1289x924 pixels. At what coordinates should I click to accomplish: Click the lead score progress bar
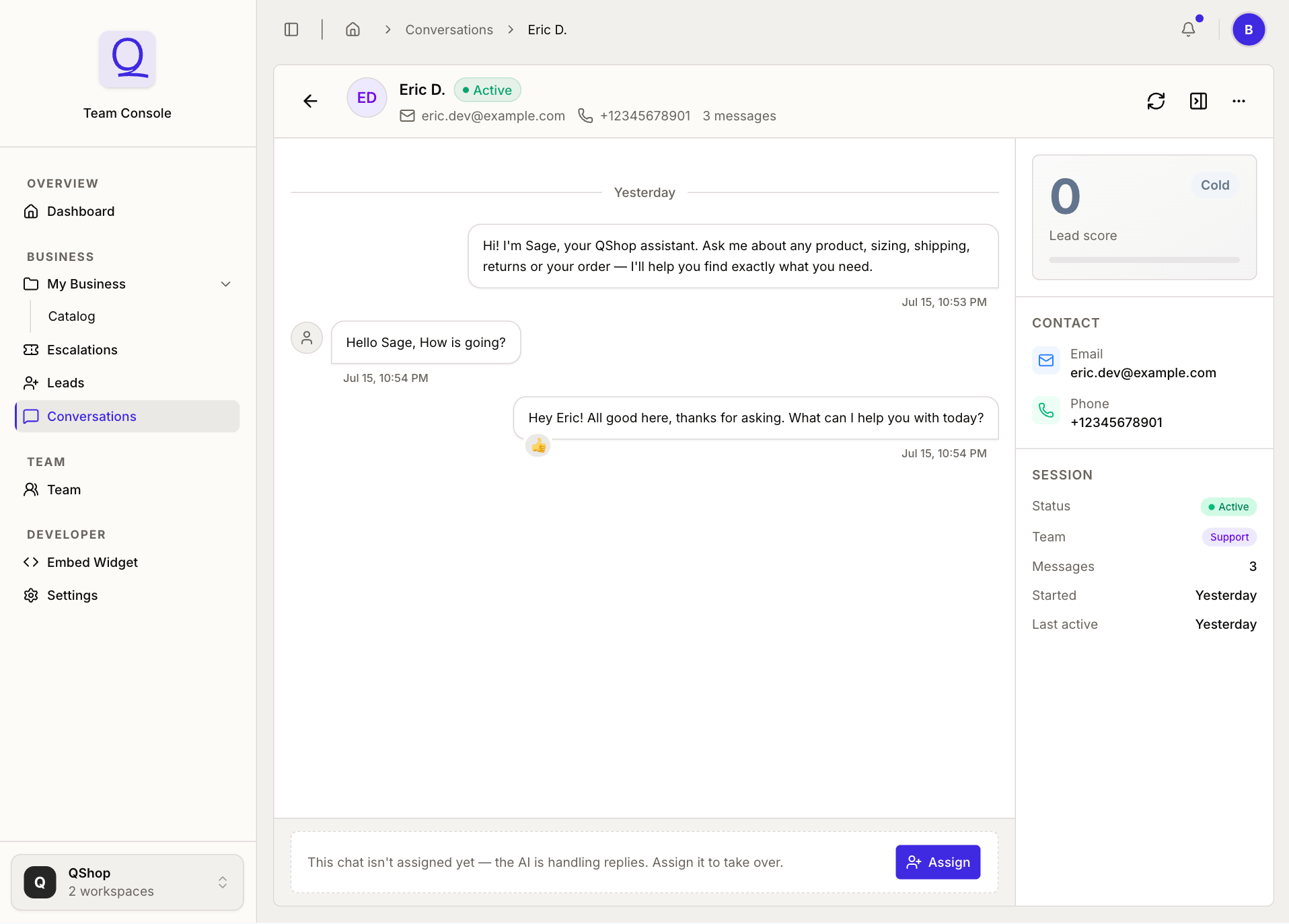pyautogui.click(x=1144, y=260)
